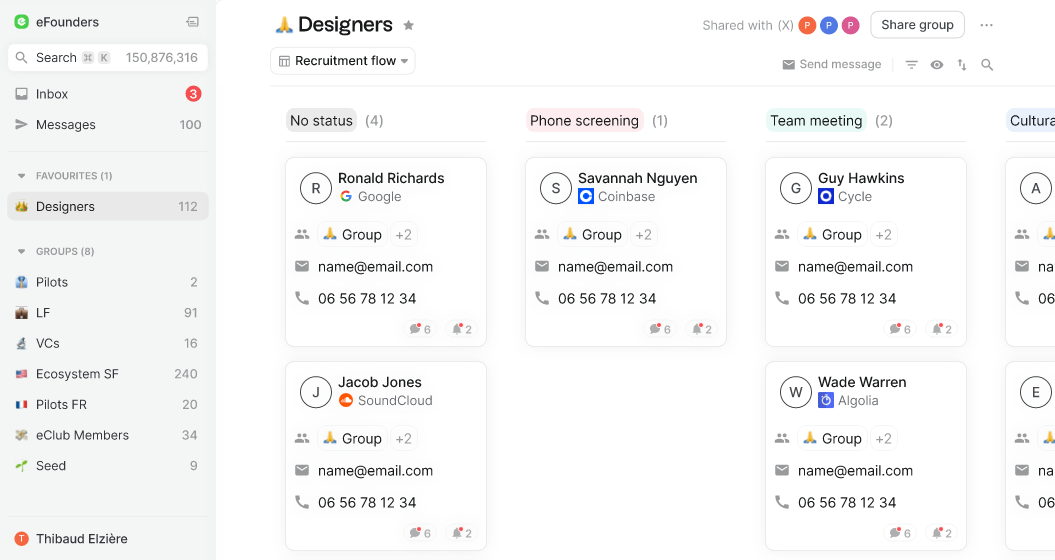Click the No status column label
Screen dimensions: 1055x560
click(x=322, y=120)
